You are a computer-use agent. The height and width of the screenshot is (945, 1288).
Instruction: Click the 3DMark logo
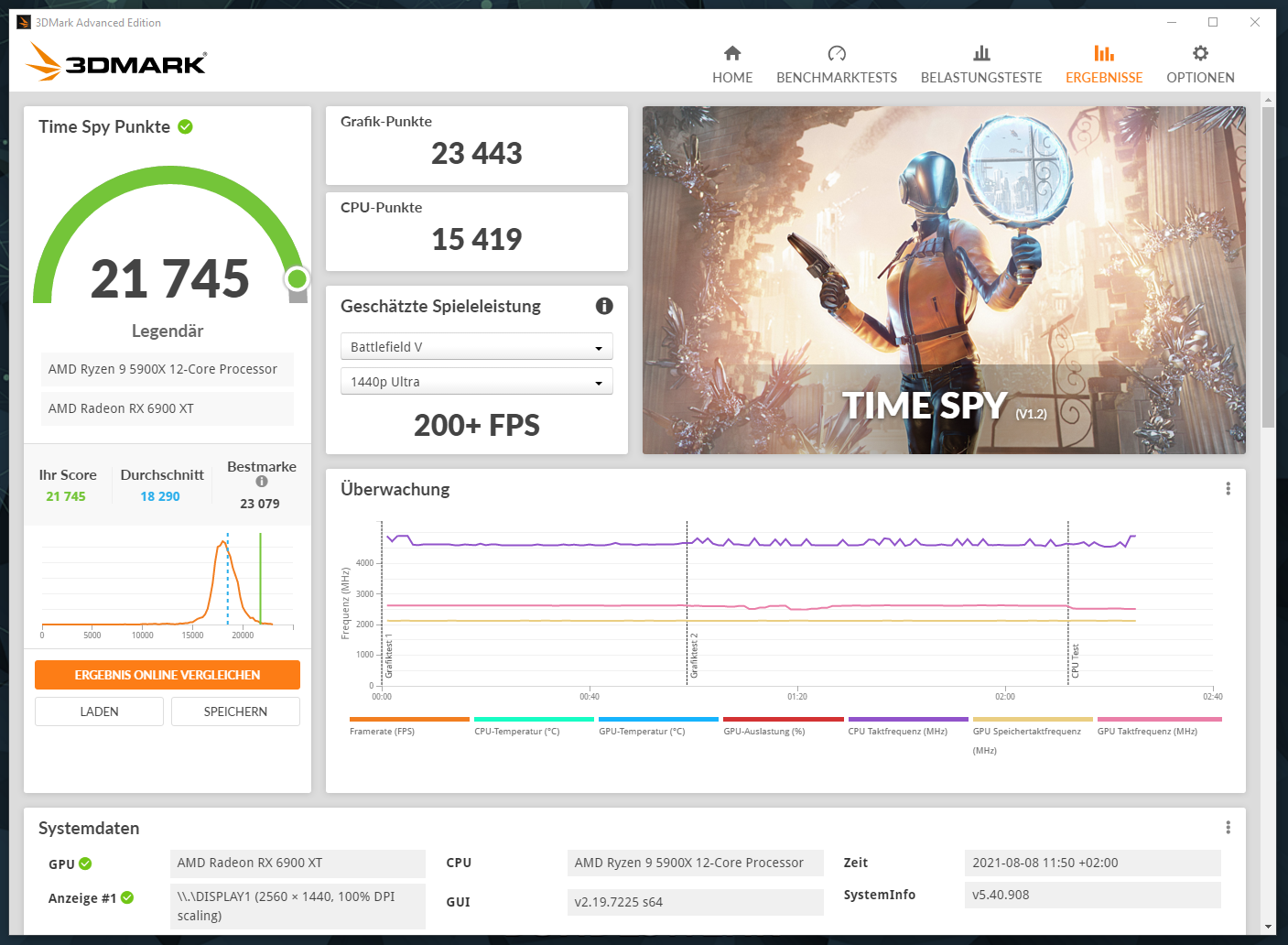(x=116, y=61)
